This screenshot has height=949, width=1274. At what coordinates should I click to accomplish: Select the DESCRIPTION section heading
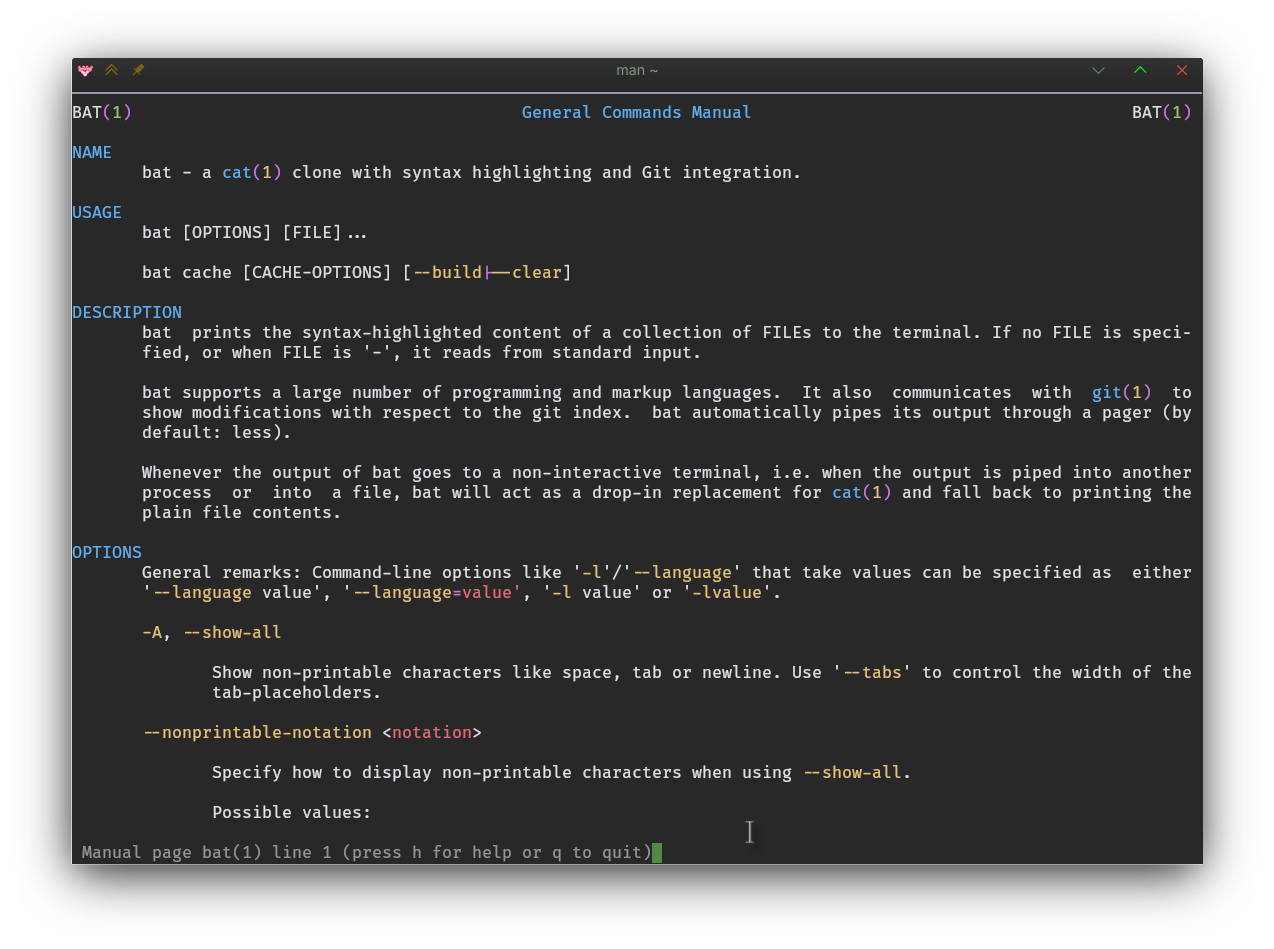(127, 312)
